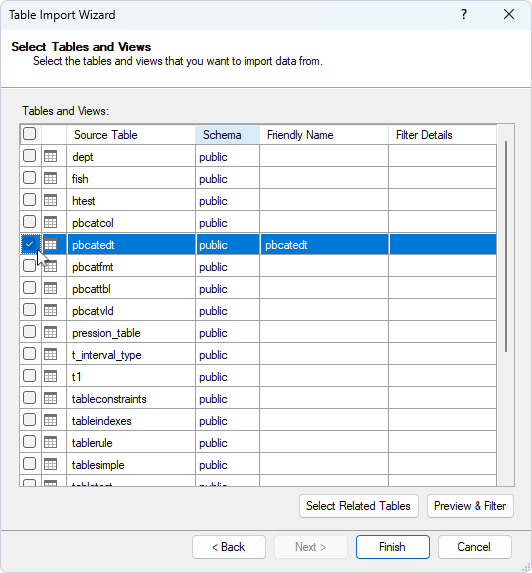Check the pbcatcol table checkbox
The image size is (532, 573).
point(30,221)
